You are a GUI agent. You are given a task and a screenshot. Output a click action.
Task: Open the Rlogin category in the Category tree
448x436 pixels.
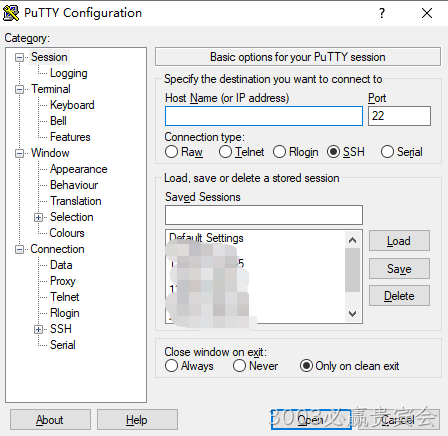click(65, 313)
